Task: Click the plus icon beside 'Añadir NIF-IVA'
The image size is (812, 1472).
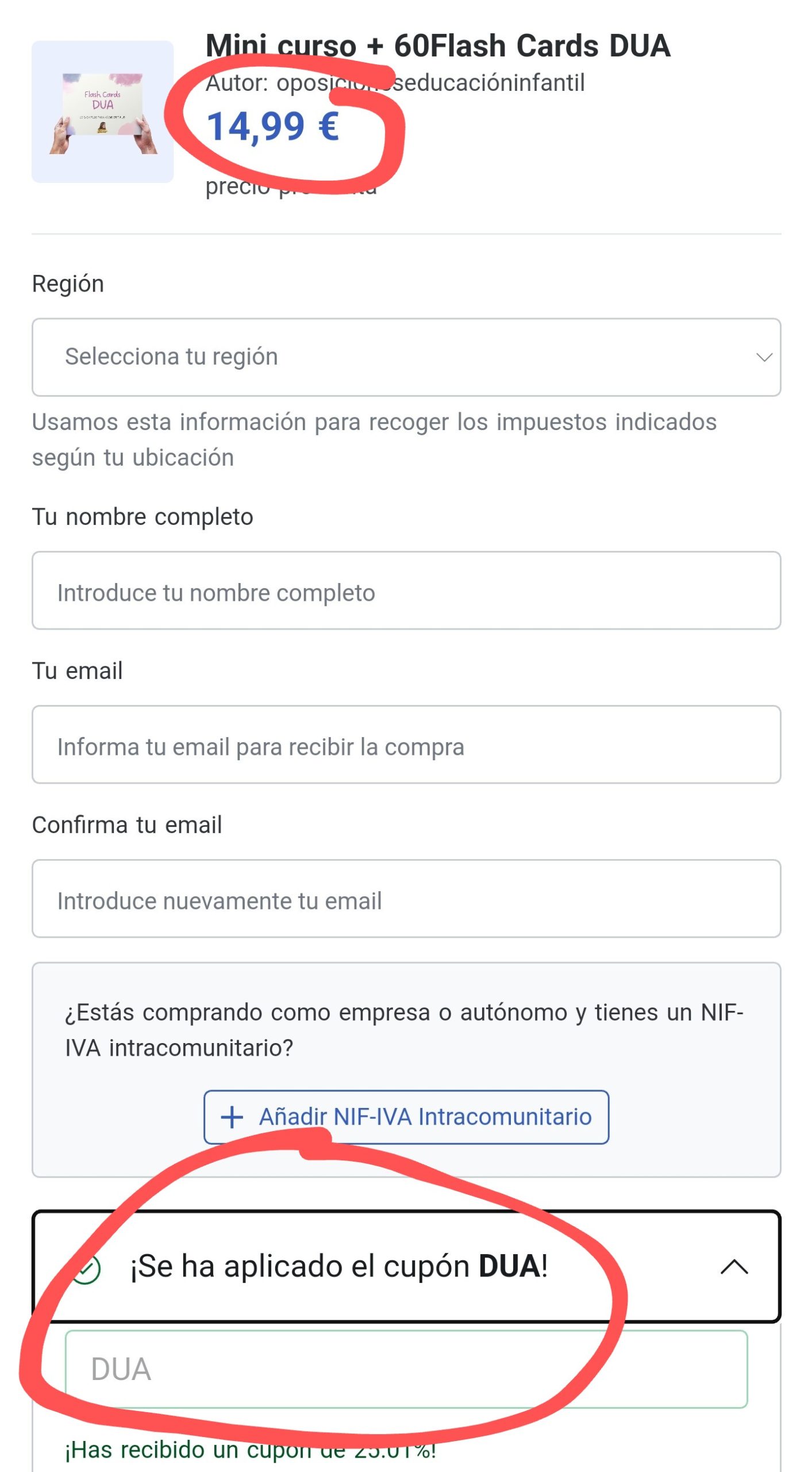Action: (232, 1117)
